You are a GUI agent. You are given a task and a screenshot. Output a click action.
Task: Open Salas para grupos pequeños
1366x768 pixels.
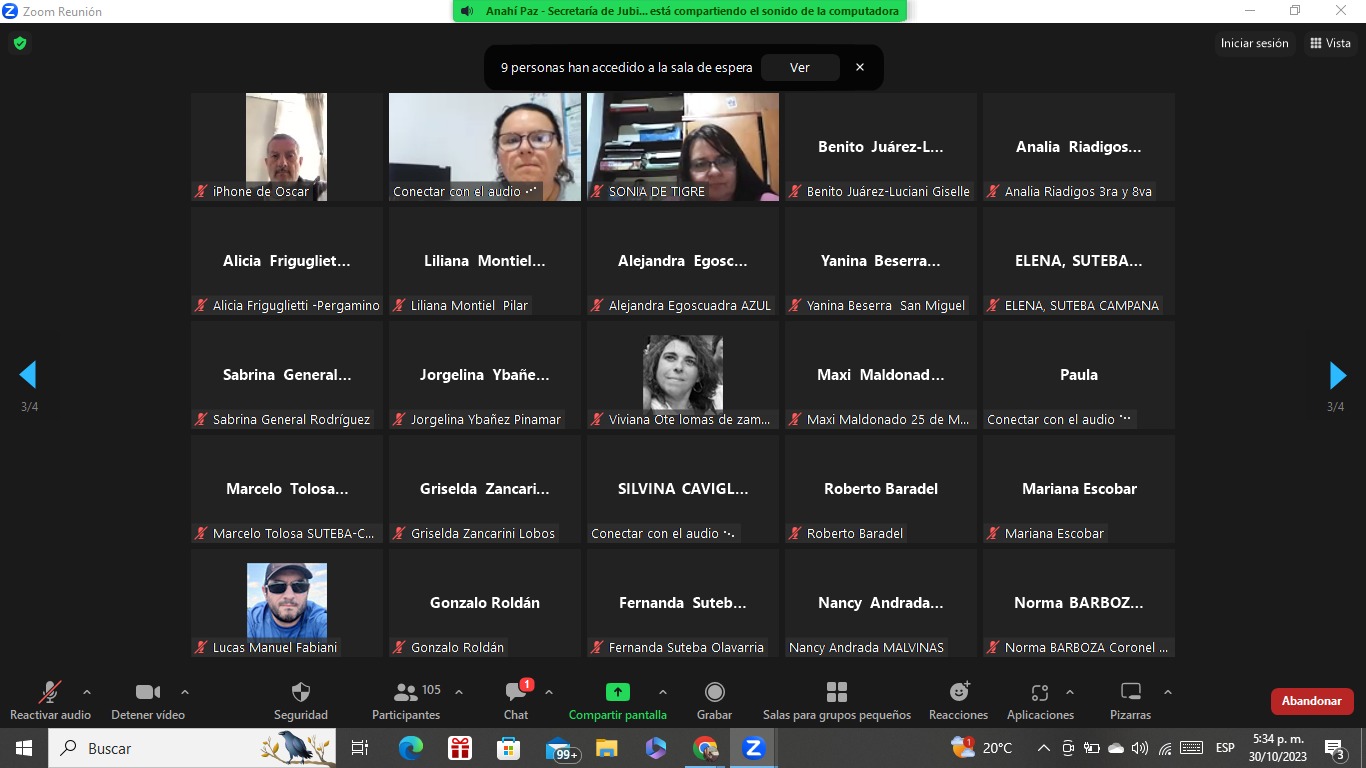[836, 693]
